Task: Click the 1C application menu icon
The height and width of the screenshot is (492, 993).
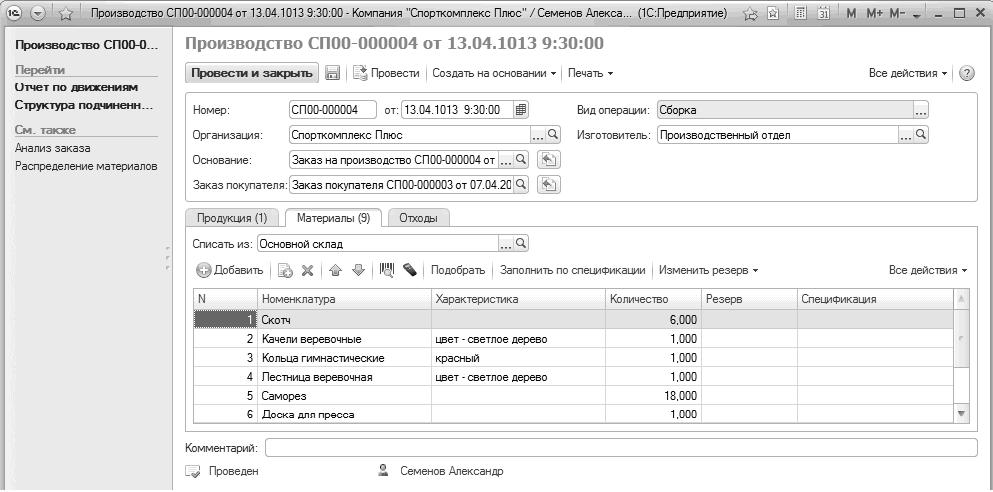Action: (x=13, y=13)
